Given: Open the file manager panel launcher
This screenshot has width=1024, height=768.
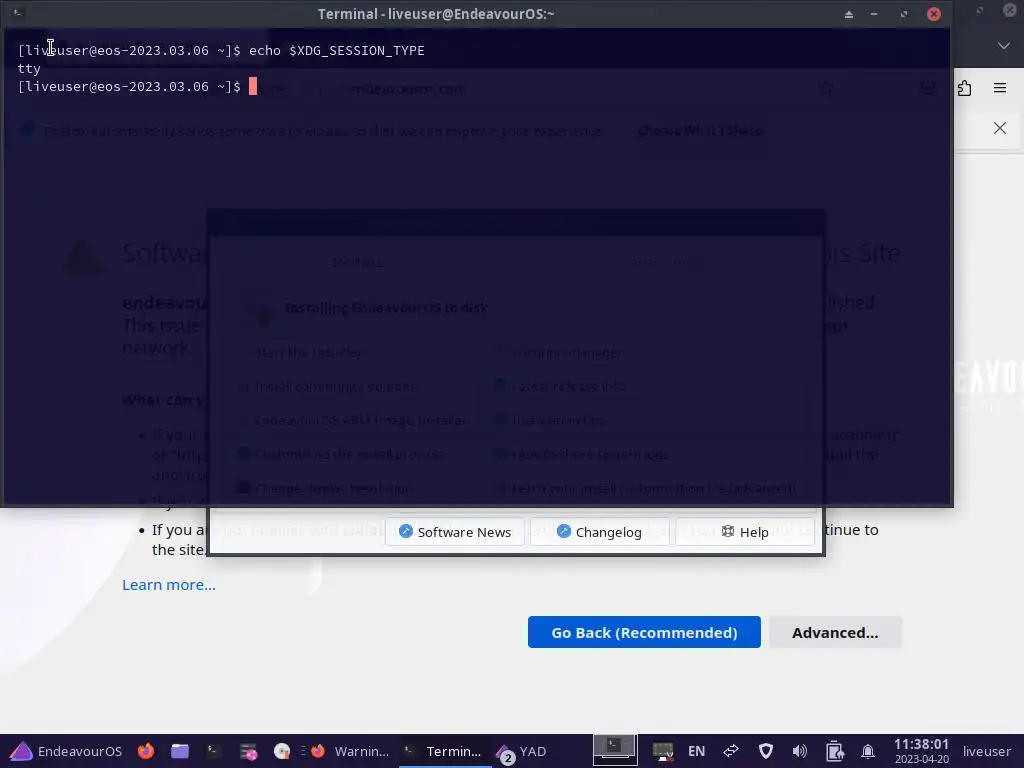Looking at the screenshot, I should 180,751.
